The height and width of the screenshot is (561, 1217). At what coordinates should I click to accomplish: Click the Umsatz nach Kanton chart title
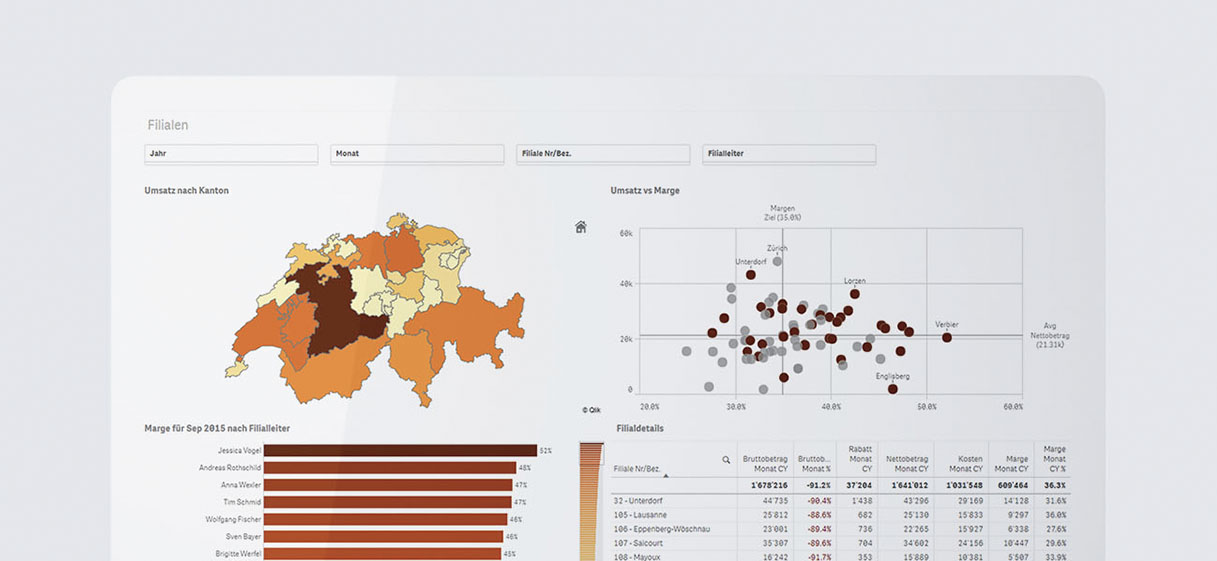187,190
